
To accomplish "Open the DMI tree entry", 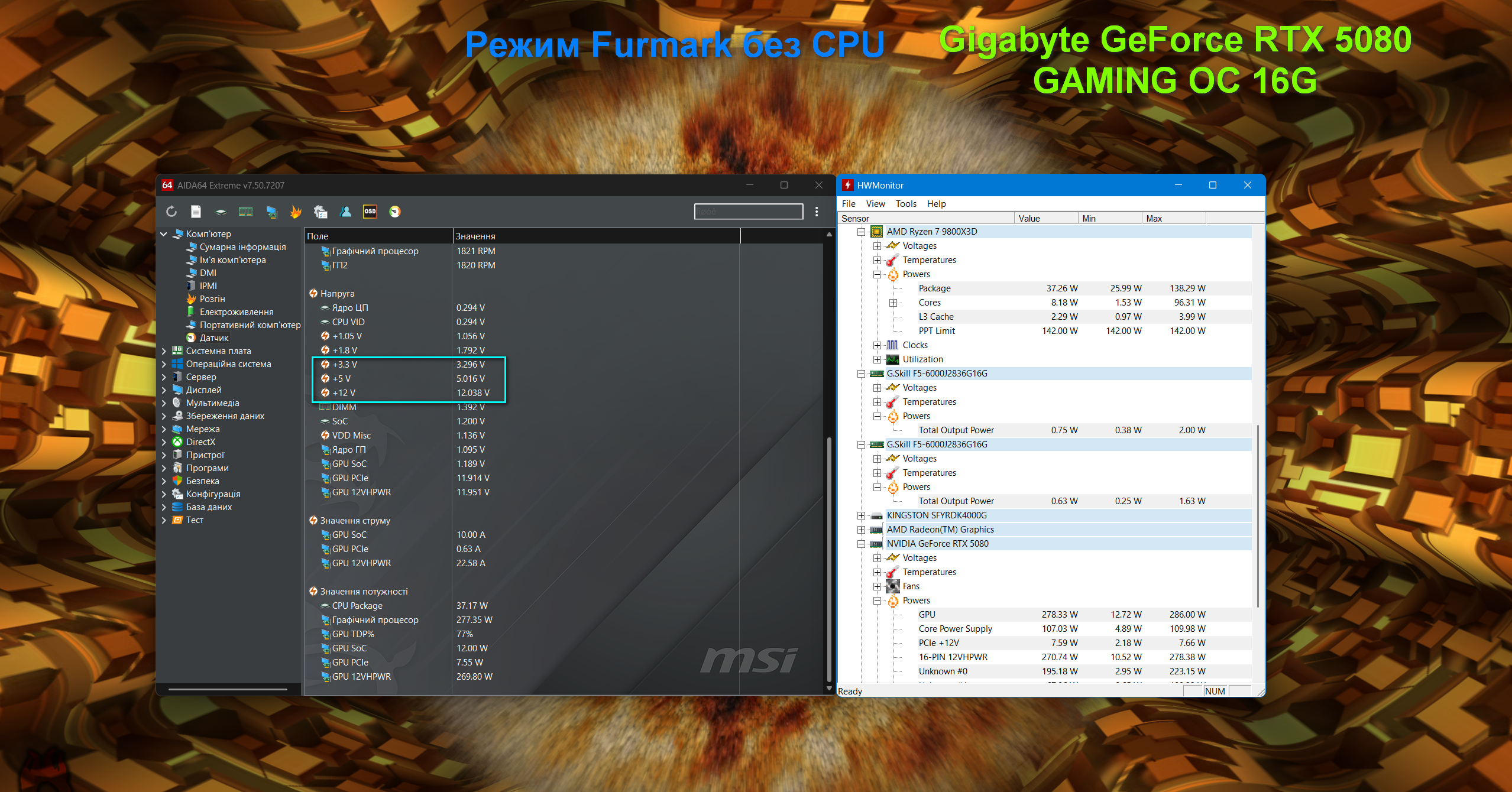I will (x=208, y=273).
